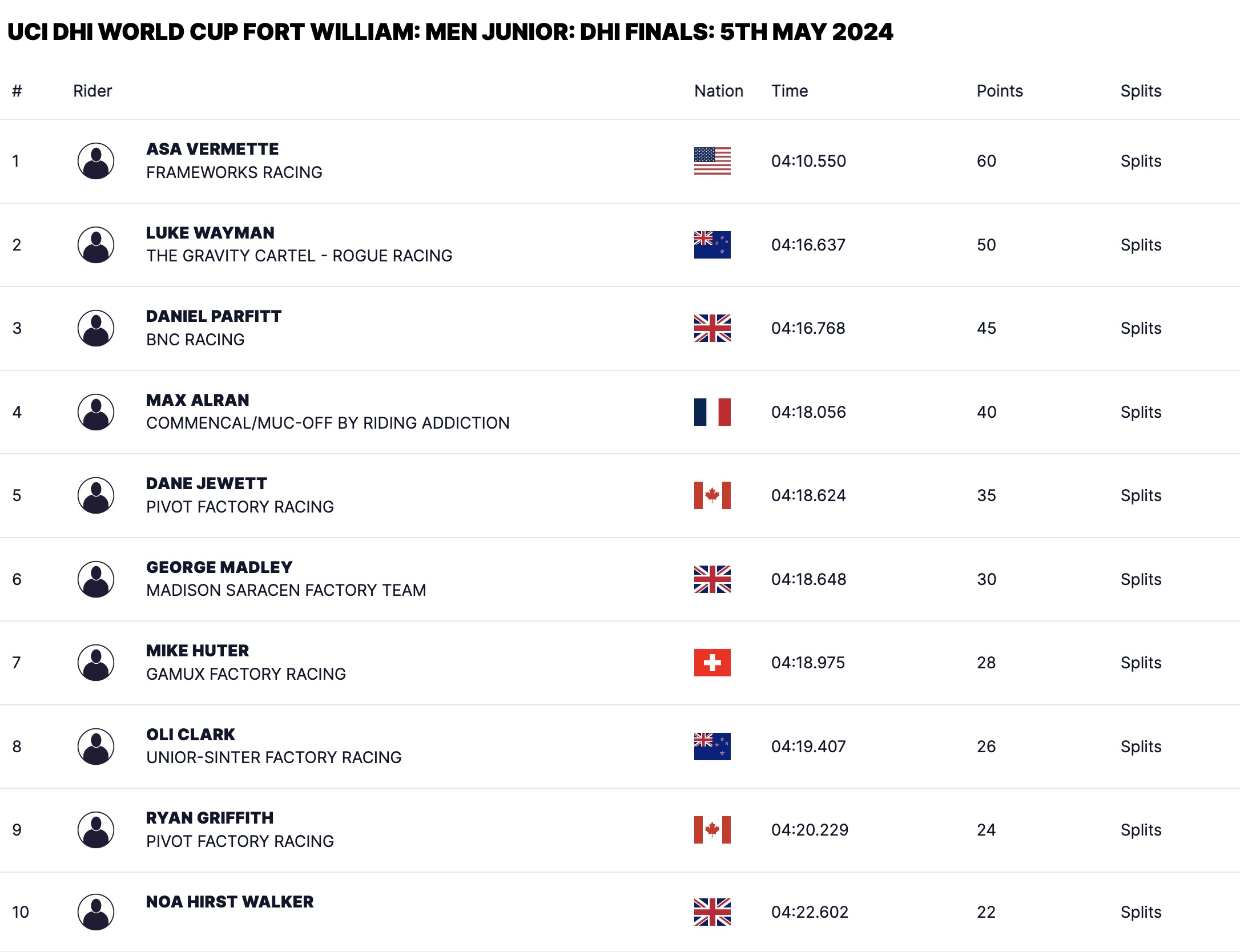Expand Splits for George Madley

[1141, 579]
